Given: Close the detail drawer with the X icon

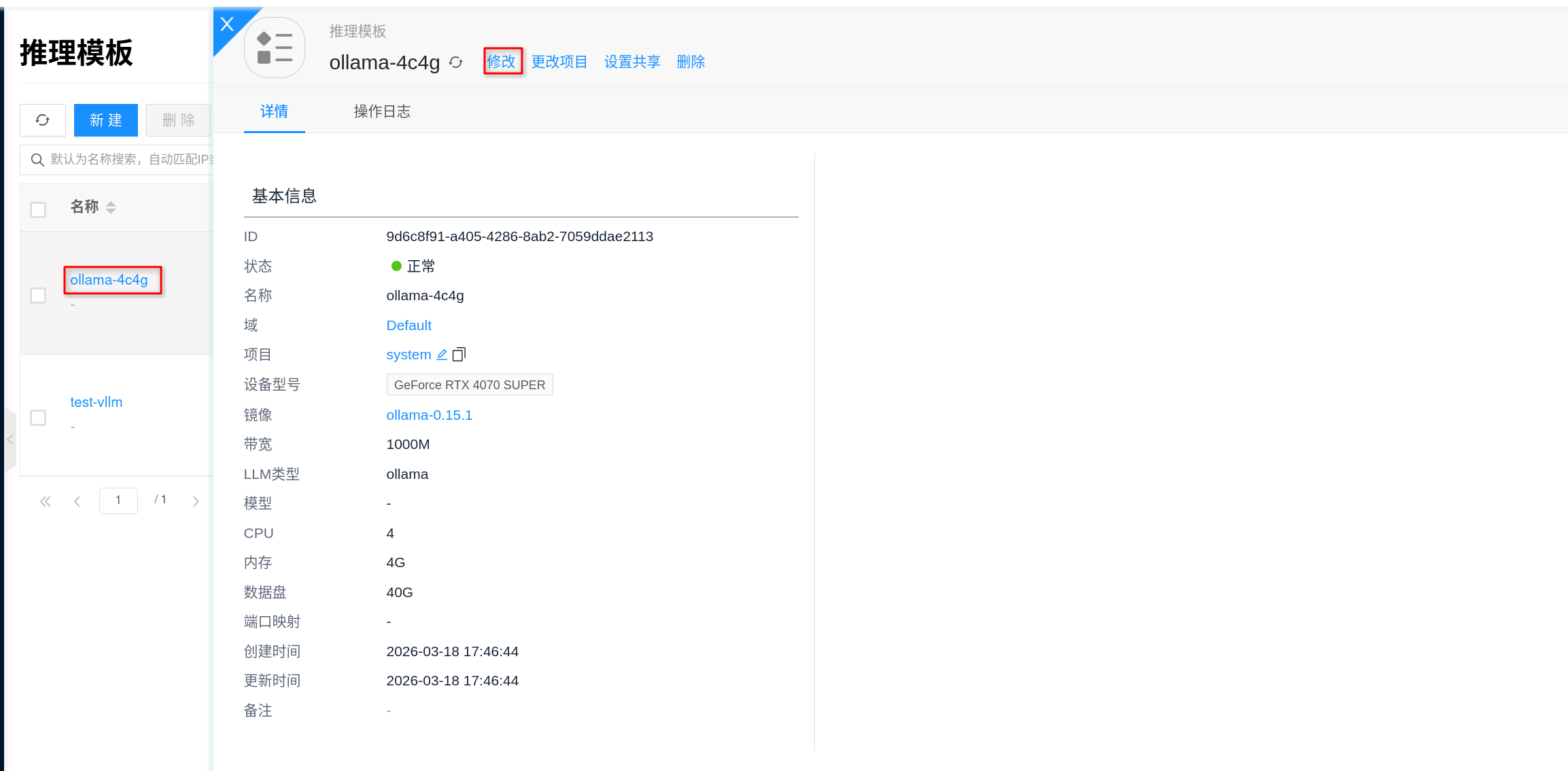Looking at the screenshot, I should pyautogui.click(x=228, y=24).
